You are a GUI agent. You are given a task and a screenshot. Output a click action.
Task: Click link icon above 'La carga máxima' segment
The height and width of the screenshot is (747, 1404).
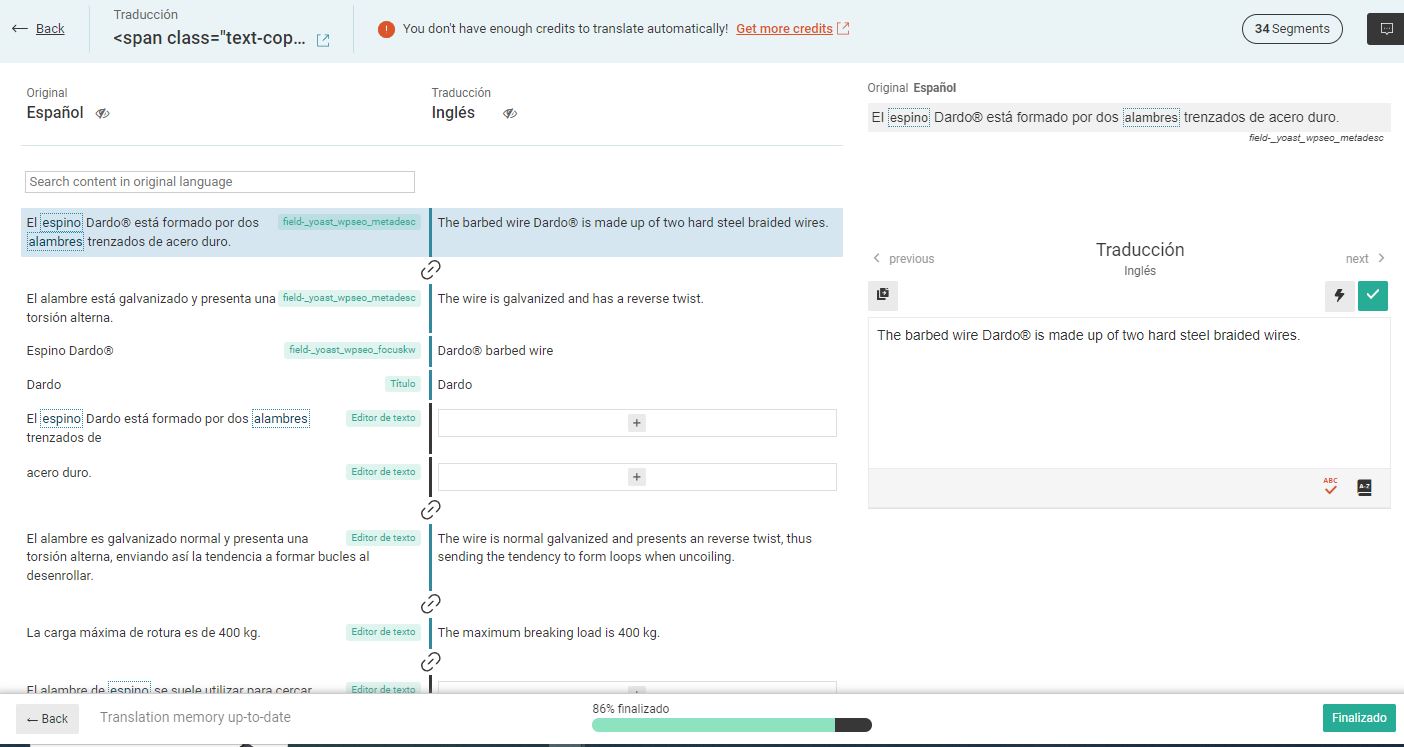click(431, 604)
